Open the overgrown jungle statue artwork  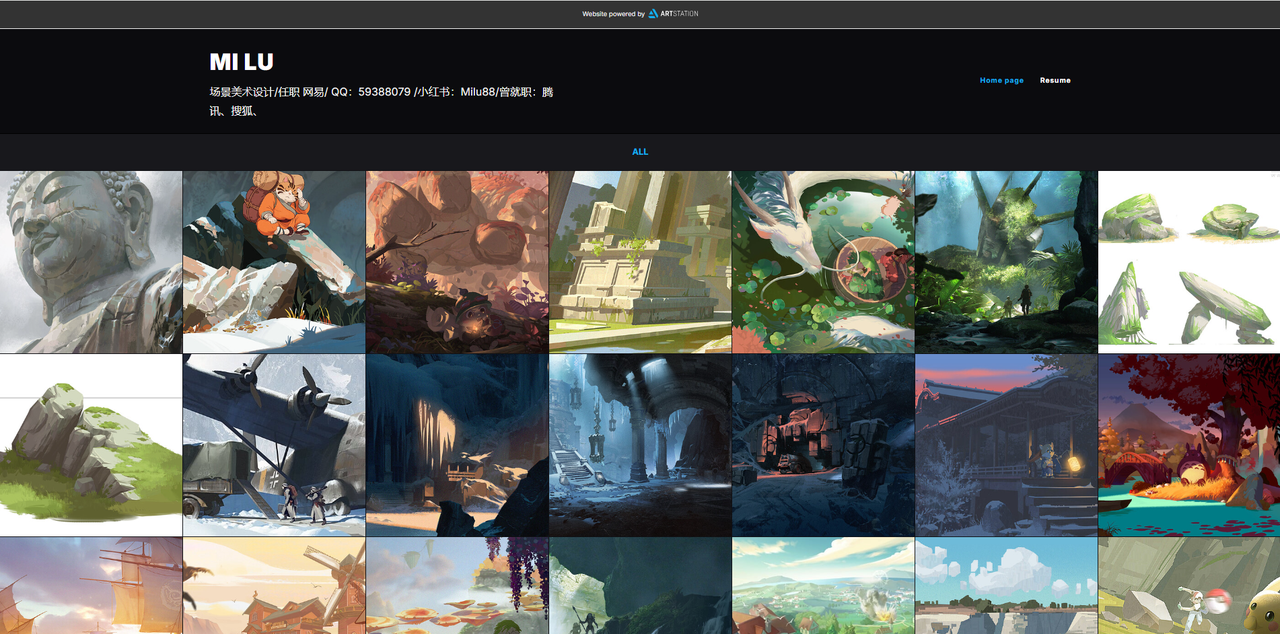tap(1006, 262)
